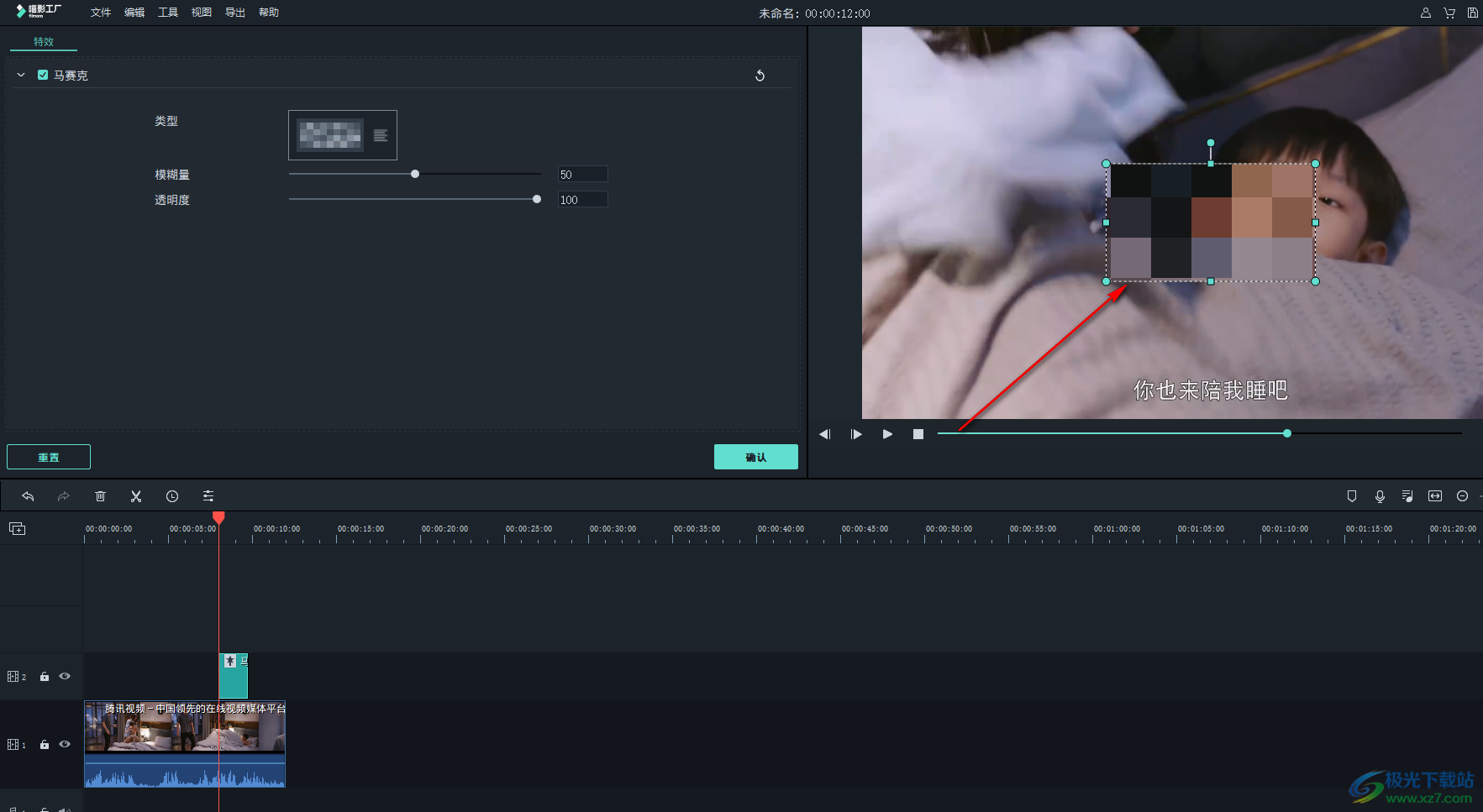This screenshot has width=1483, height=812.
Task: Click the video track 2 film icon
Action: pos(13,677)
